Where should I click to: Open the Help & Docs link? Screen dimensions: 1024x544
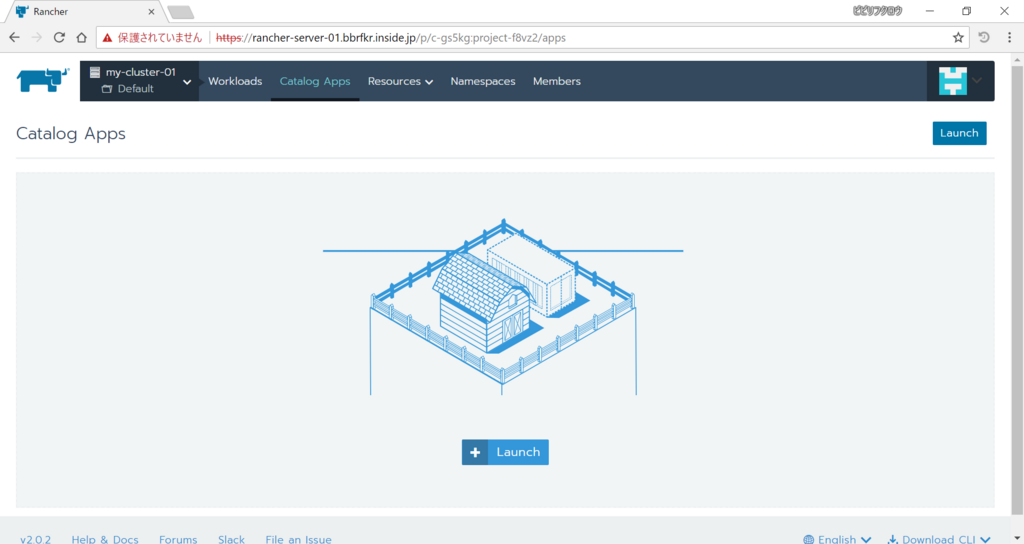point(105,539)
